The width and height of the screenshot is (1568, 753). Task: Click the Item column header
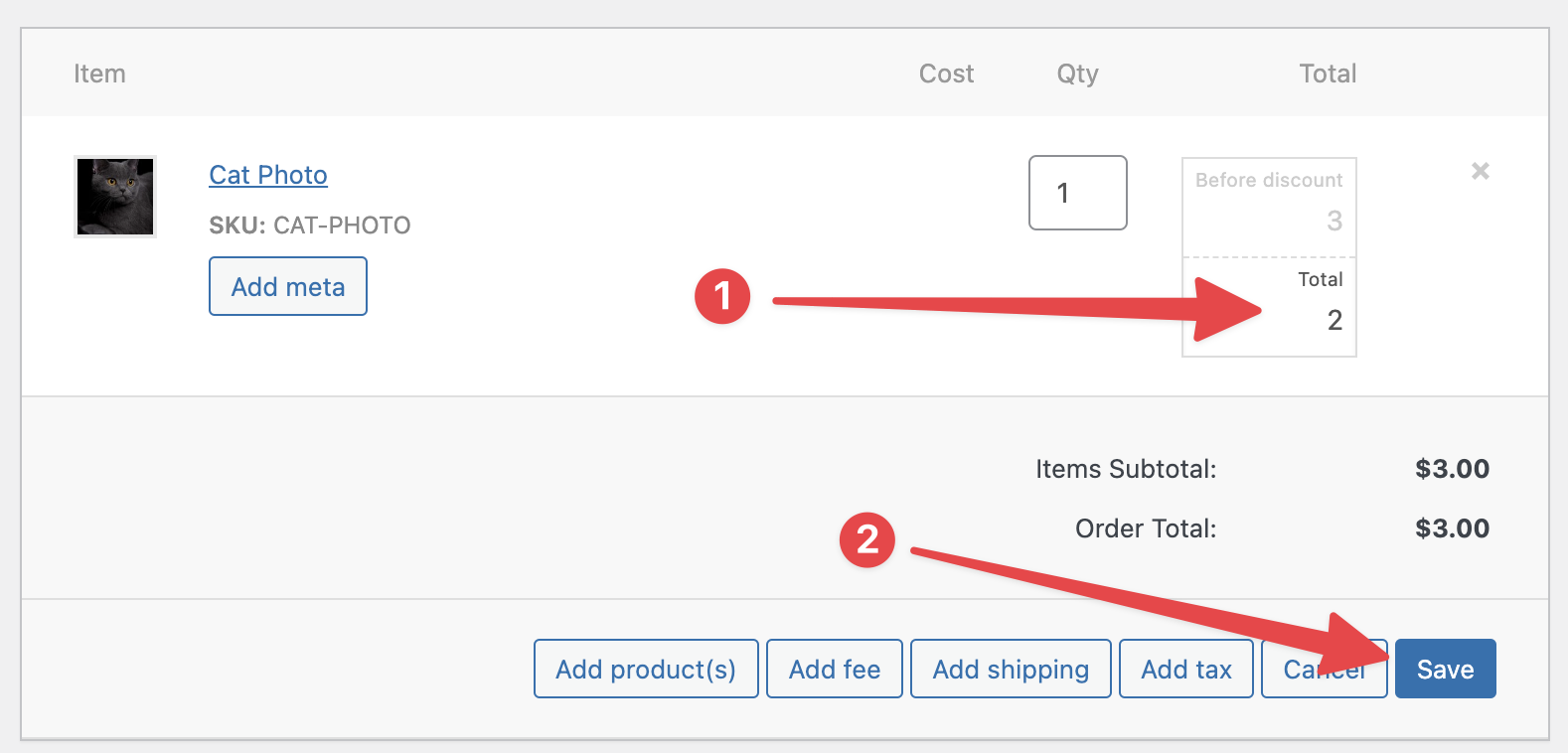tap(99, 74)
